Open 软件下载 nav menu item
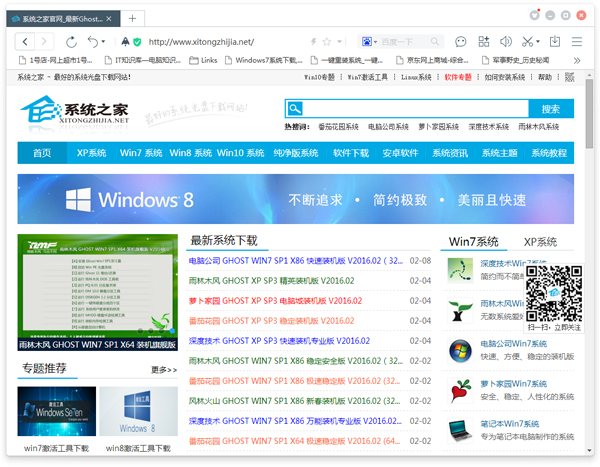The width and height of the screenshot is (600, 467). [351, 153]
